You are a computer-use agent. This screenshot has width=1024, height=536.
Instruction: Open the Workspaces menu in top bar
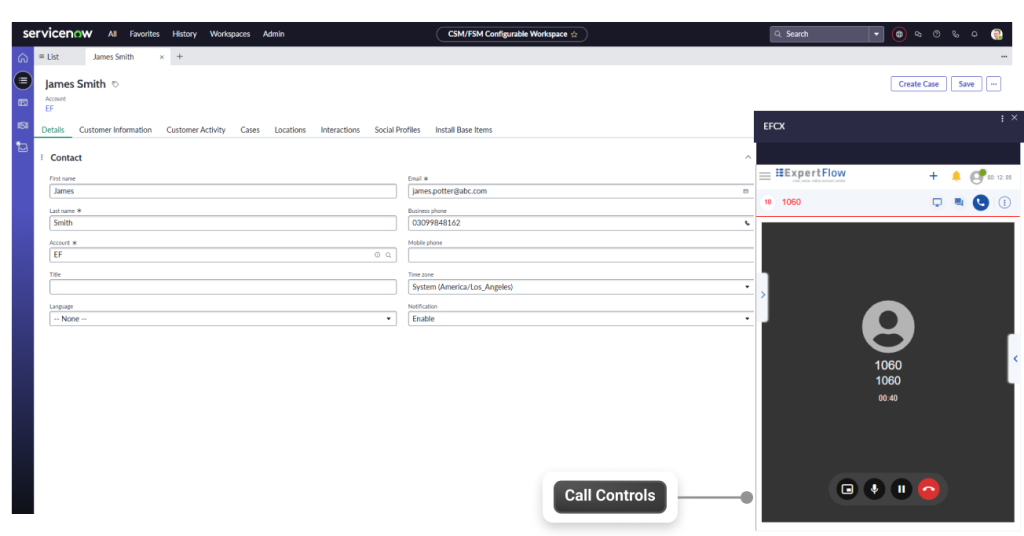click(x=230, y=34)
